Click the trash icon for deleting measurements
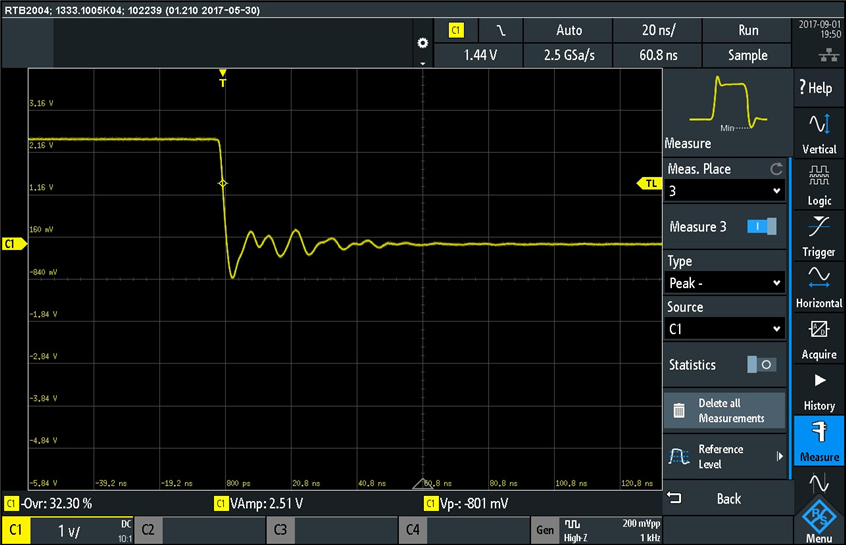Image resolution: width=846 pixels, height=545 pixels. tap(679, 411)
